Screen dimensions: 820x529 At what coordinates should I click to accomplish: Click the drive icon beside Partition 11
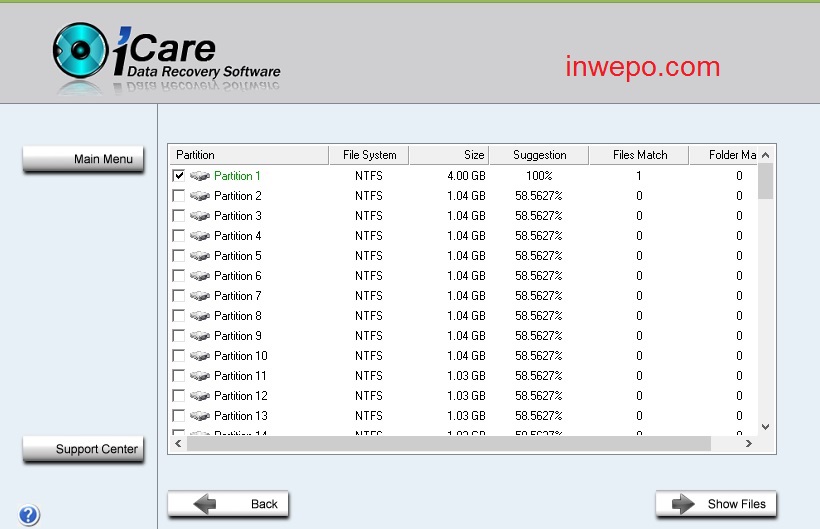pyautogui.click(x=200, y=376)
